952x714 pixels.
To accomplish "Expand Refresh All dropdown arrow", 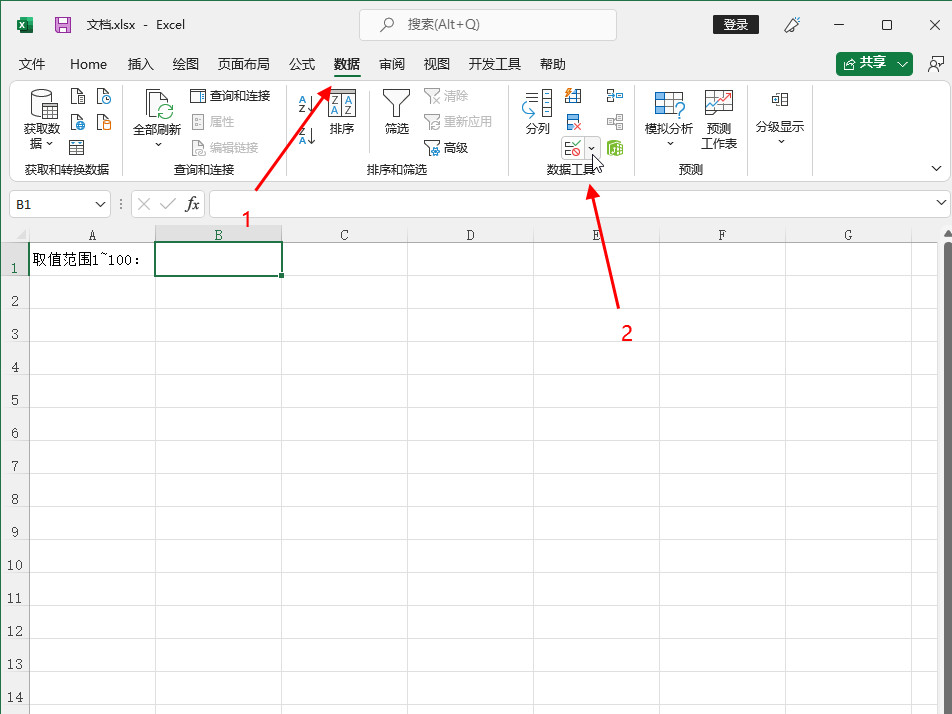I will (x=158, y=144).
